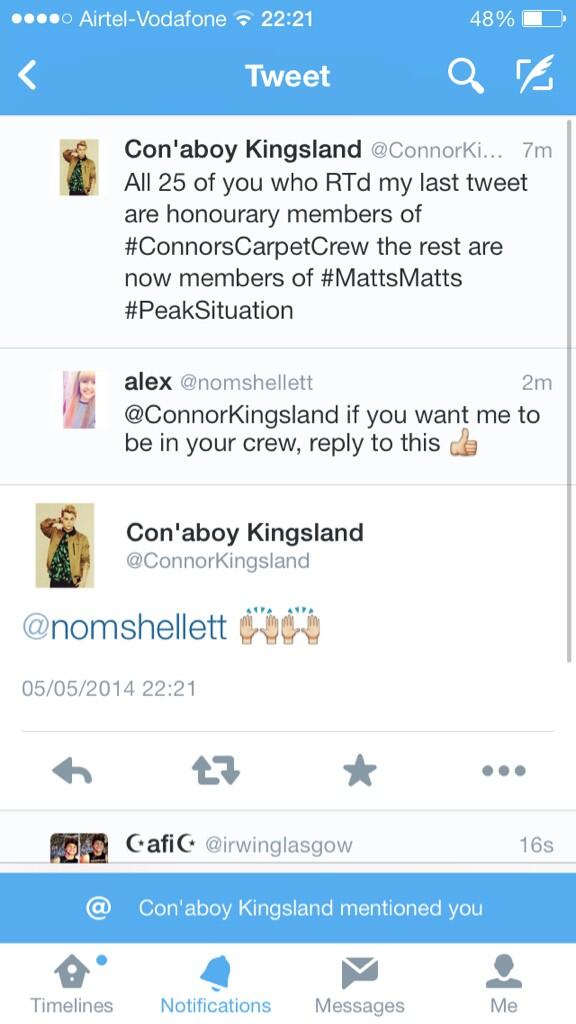Tap the #MattsMatts hashtag
The width and height of the screenshot is (576, 1024).
click(x=392, y=278)
